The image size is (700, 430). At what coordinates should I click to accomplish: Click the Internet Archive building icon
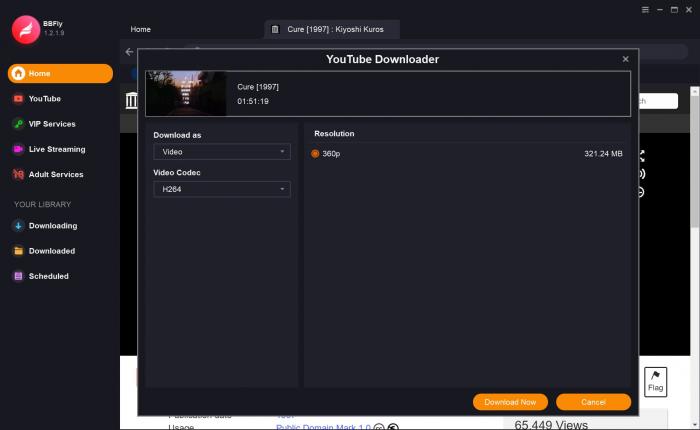[x=131, y=100]
